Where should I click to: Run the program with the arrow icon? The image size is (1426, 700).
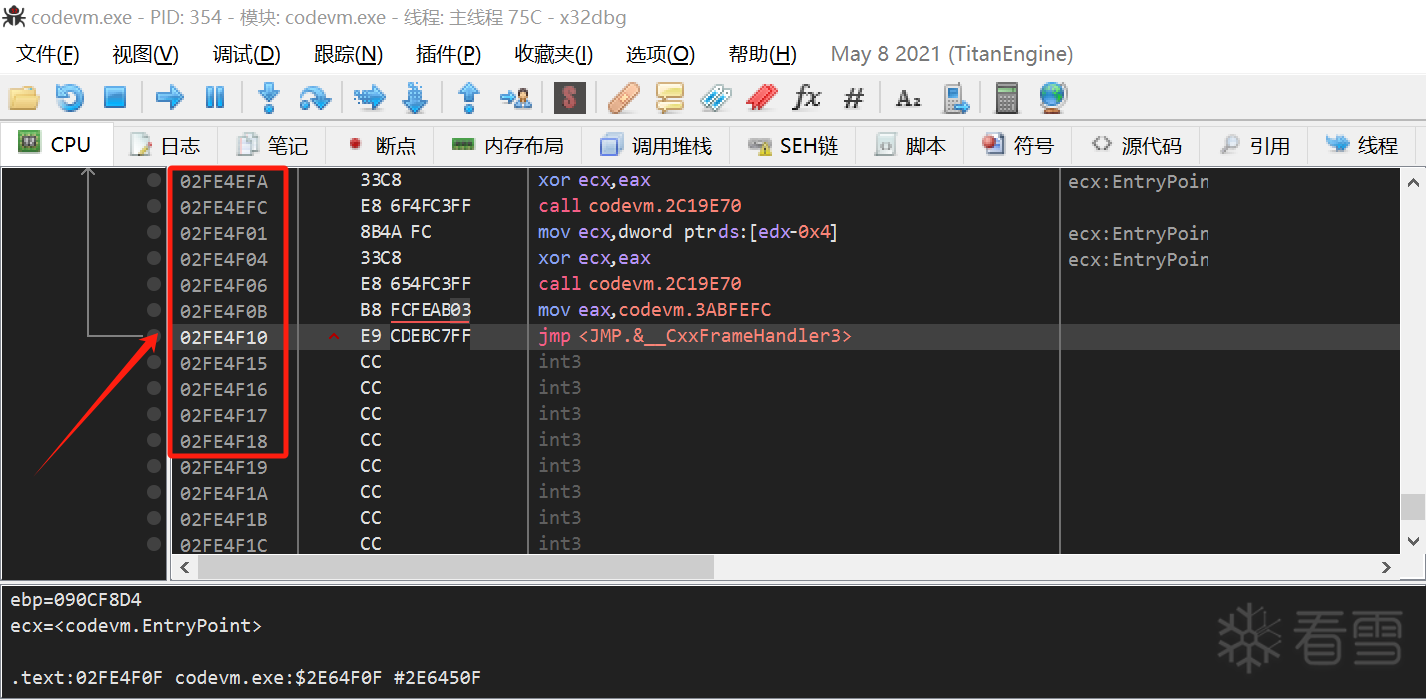[x=170, y=97]
